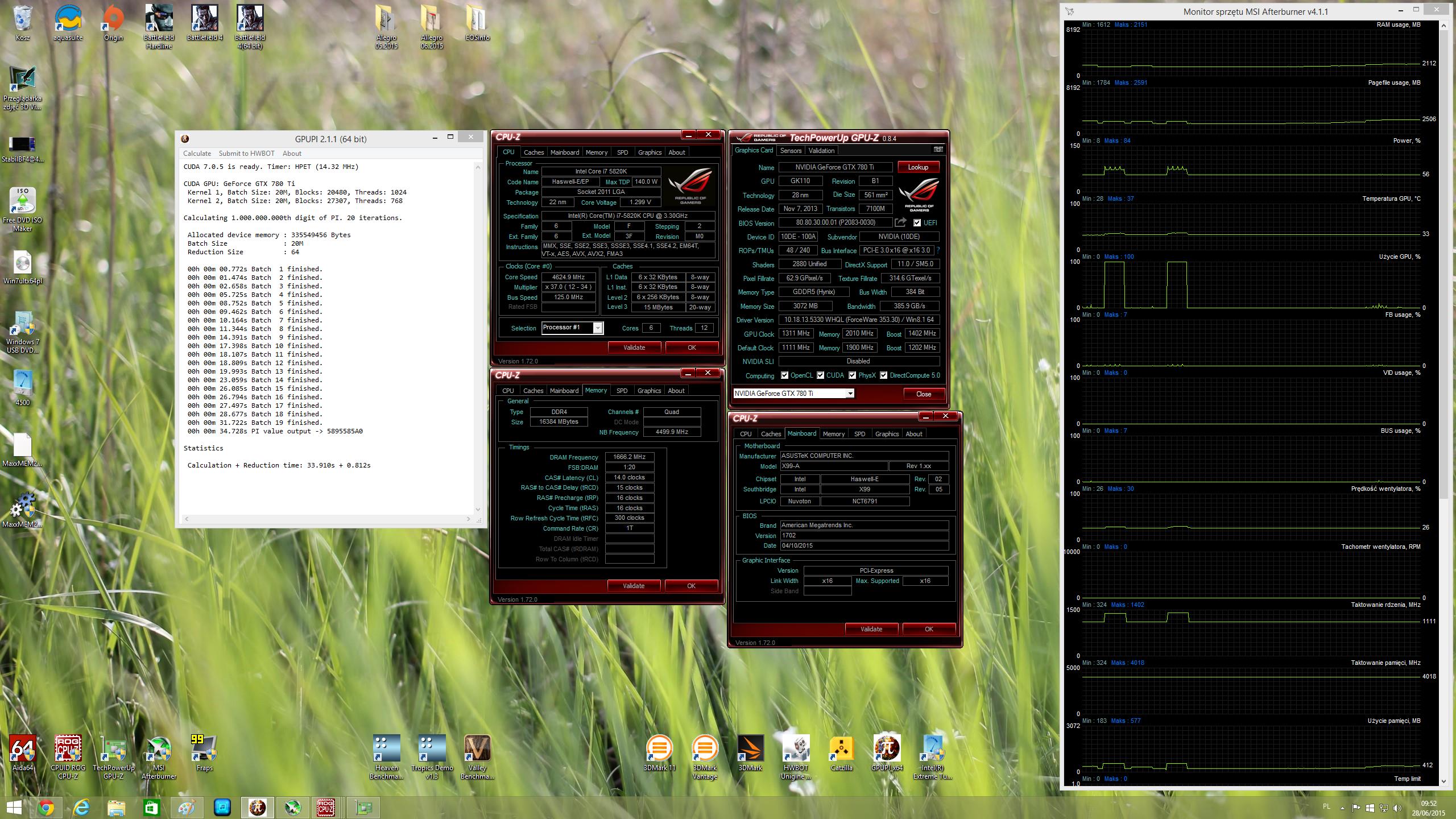Click the Bus Interface question mark in GPU-Z
This screenshot has width=1456, height=819.
[x=937, y=250]
